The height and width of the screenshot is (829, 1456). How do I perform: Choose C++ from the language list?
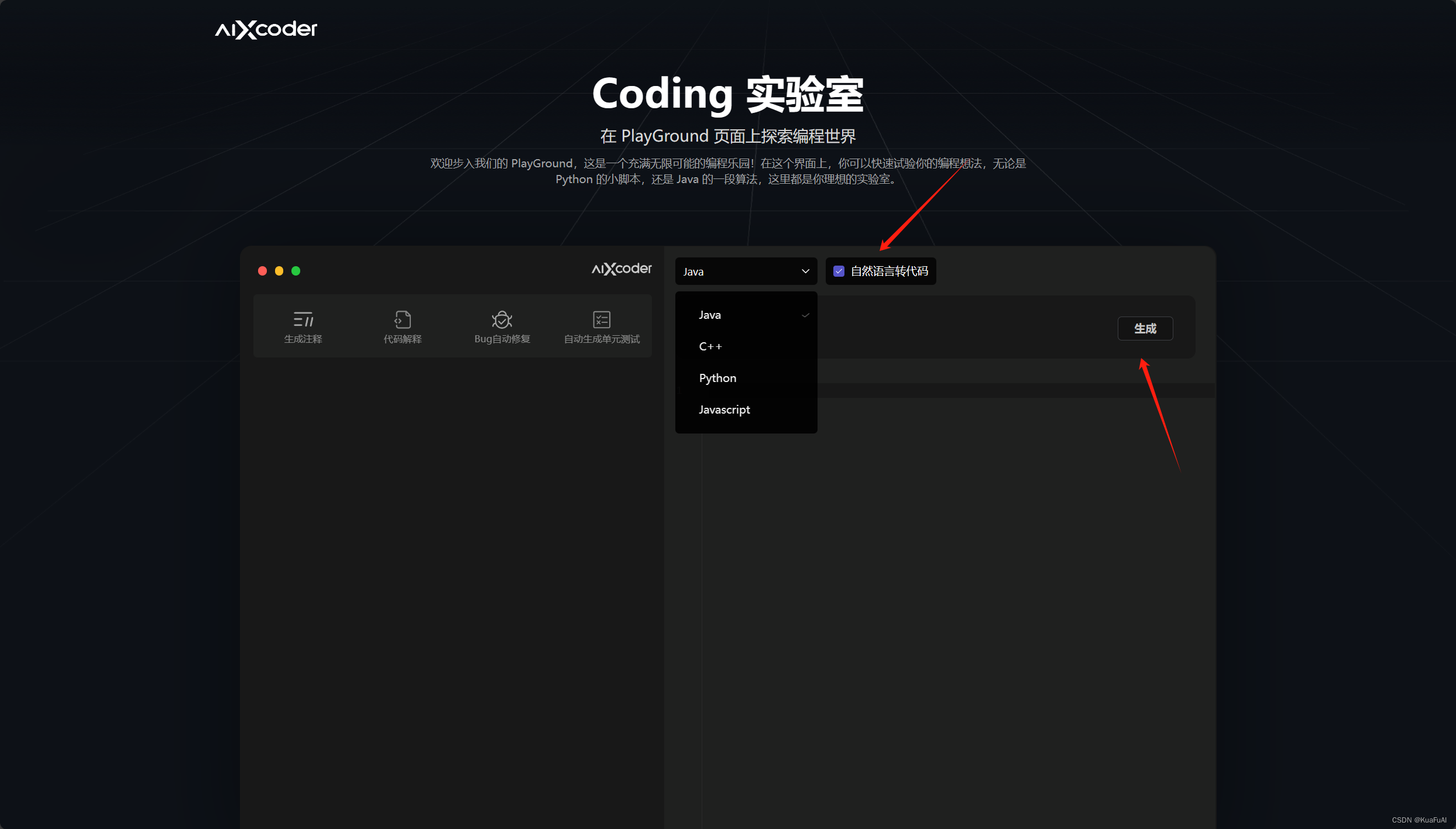[x=710, y=347]
